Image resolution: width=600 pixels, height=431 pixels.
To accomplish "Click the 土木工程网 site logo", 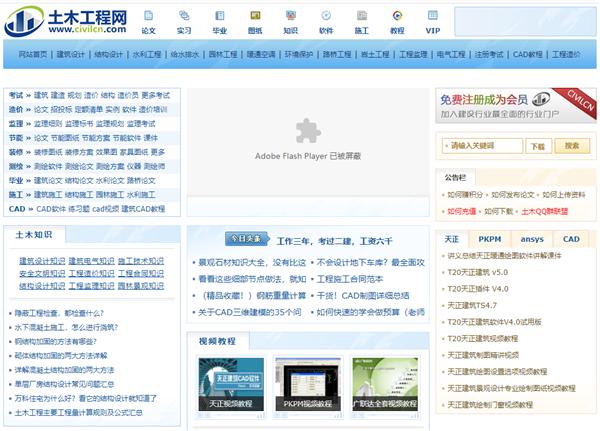I will pyautogui.click(x=66, y=21).
